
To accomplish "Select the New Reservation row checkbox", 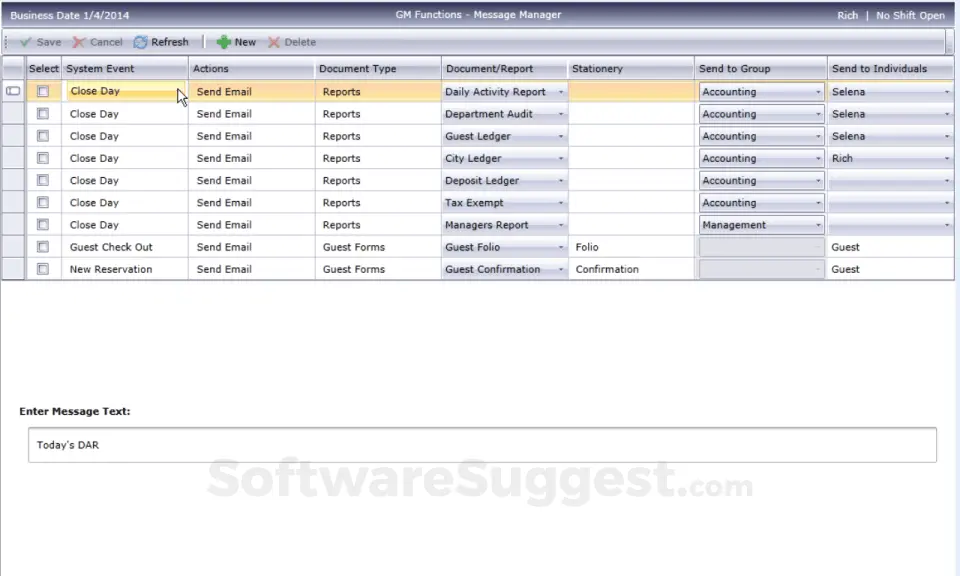I will point(43,269).
